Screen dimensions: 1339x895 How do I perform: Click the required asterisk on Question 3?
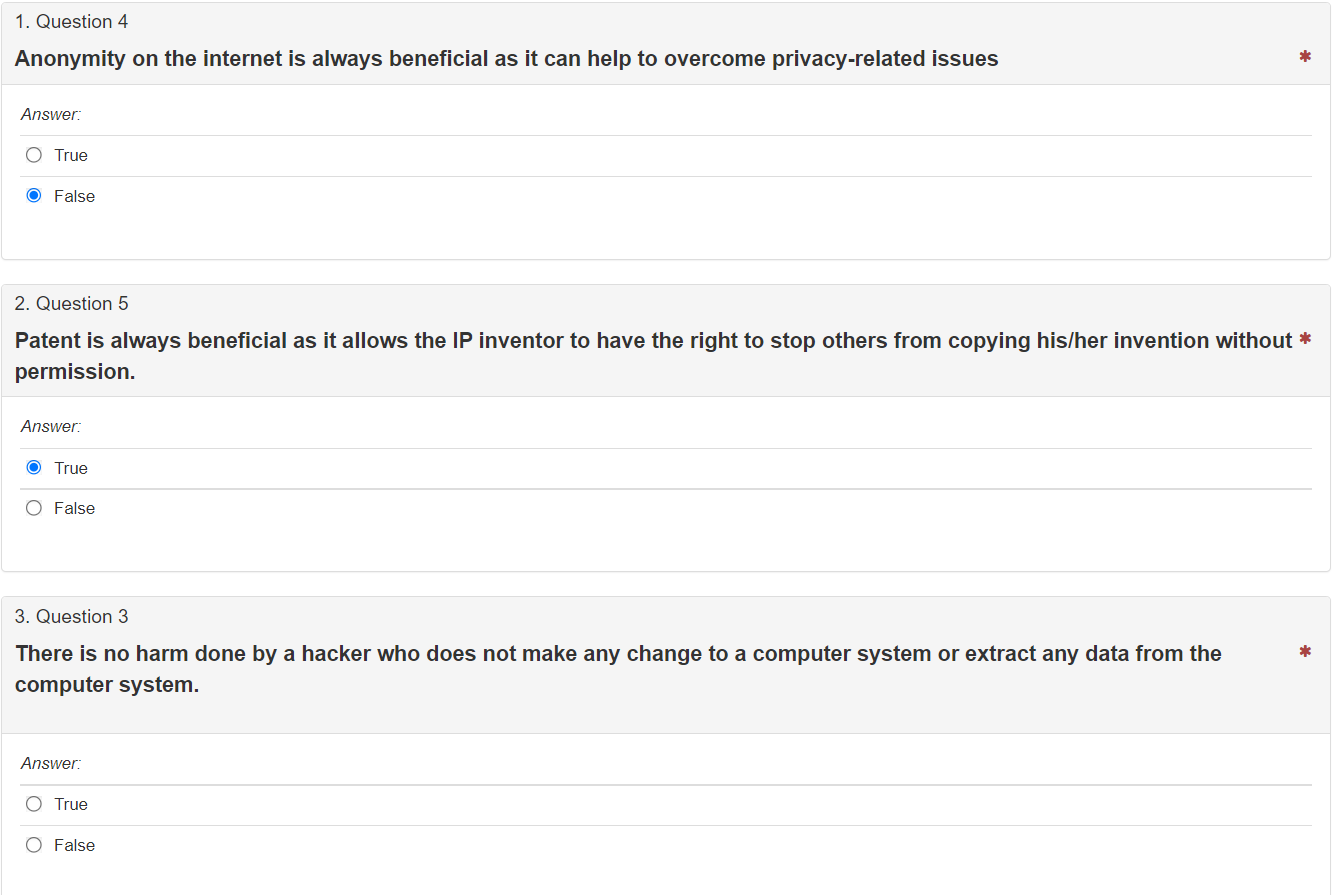1305,652
